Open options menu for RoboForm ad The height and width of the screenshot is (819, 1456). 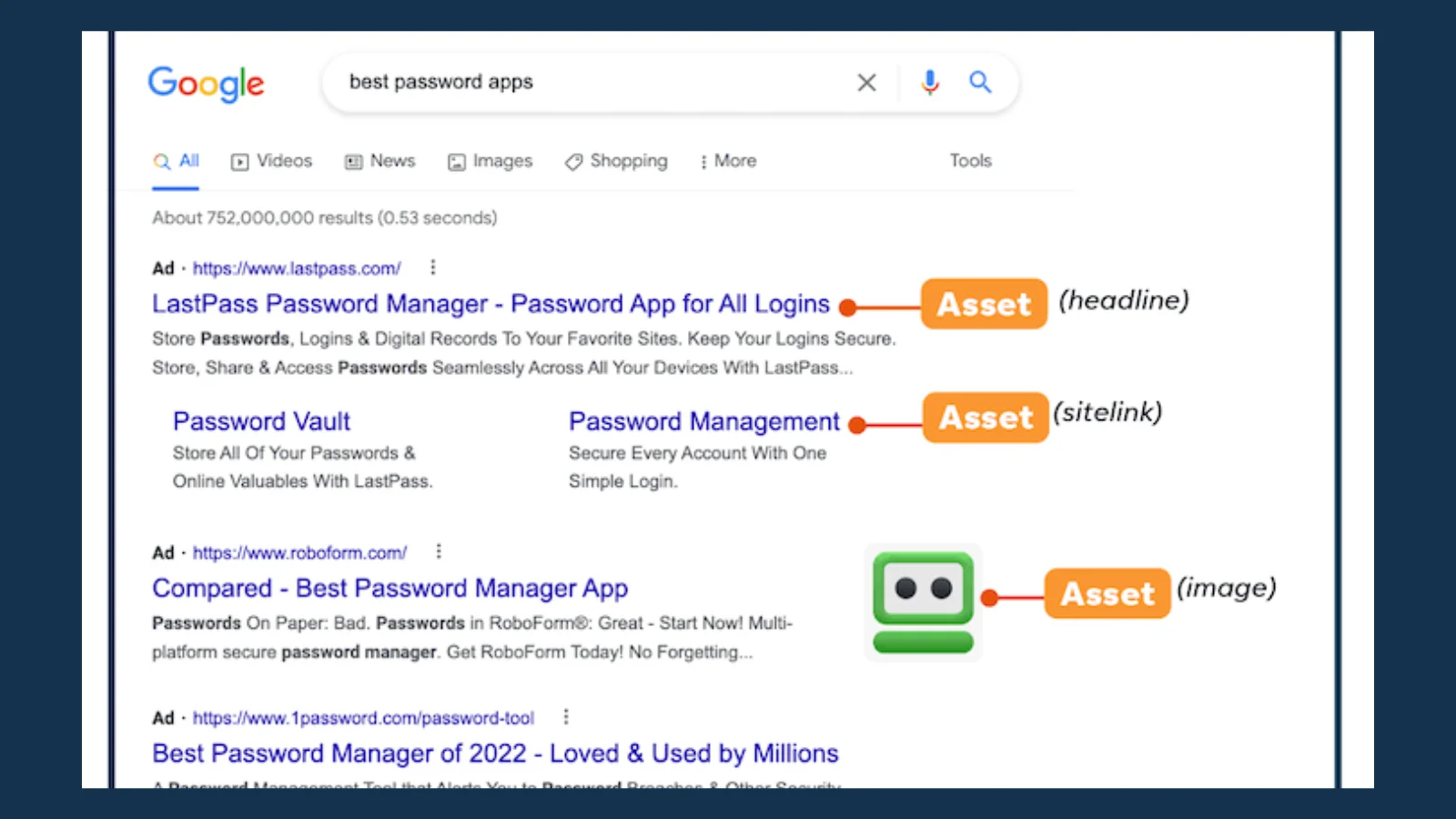(439, 551)
